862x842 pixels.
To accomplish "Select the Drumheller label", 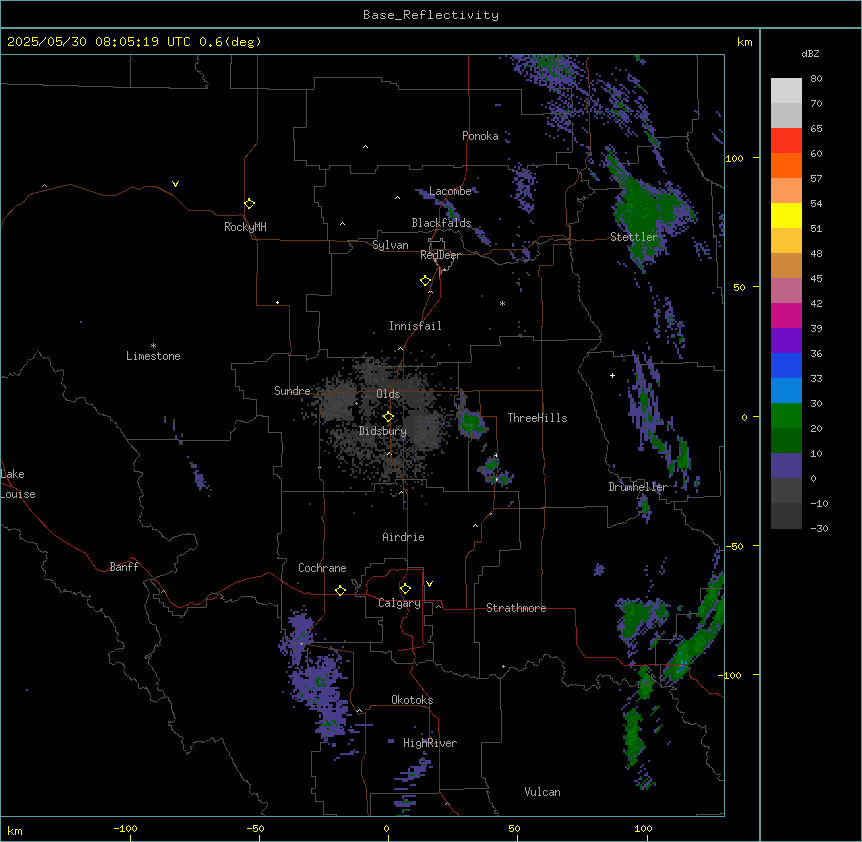I will coord(638,487).
